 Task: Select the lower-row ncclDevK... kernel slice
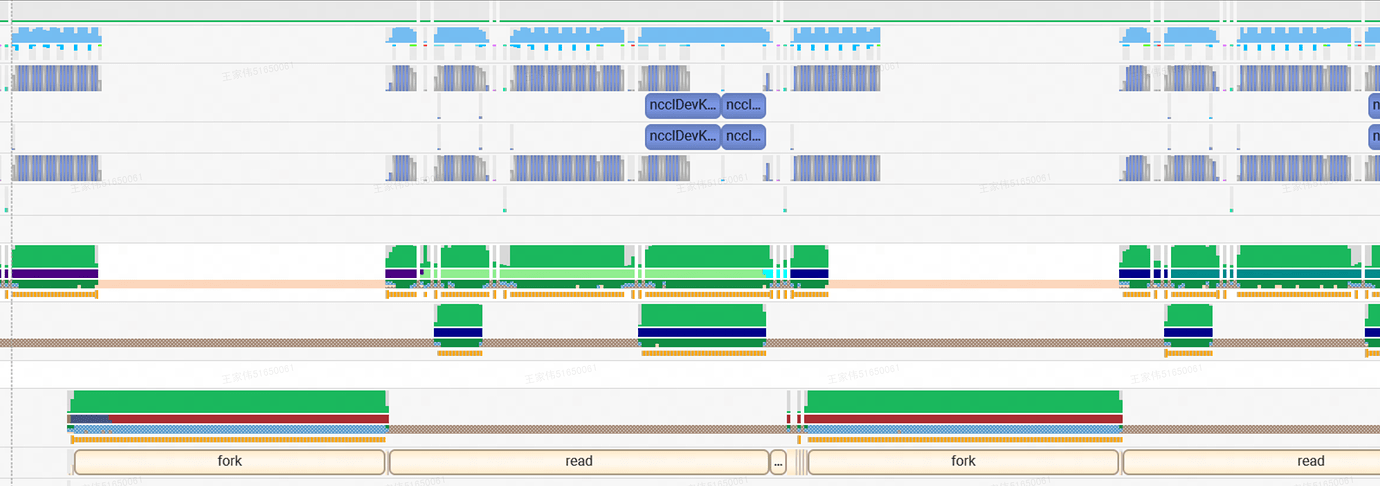click(x=682, y=136)
